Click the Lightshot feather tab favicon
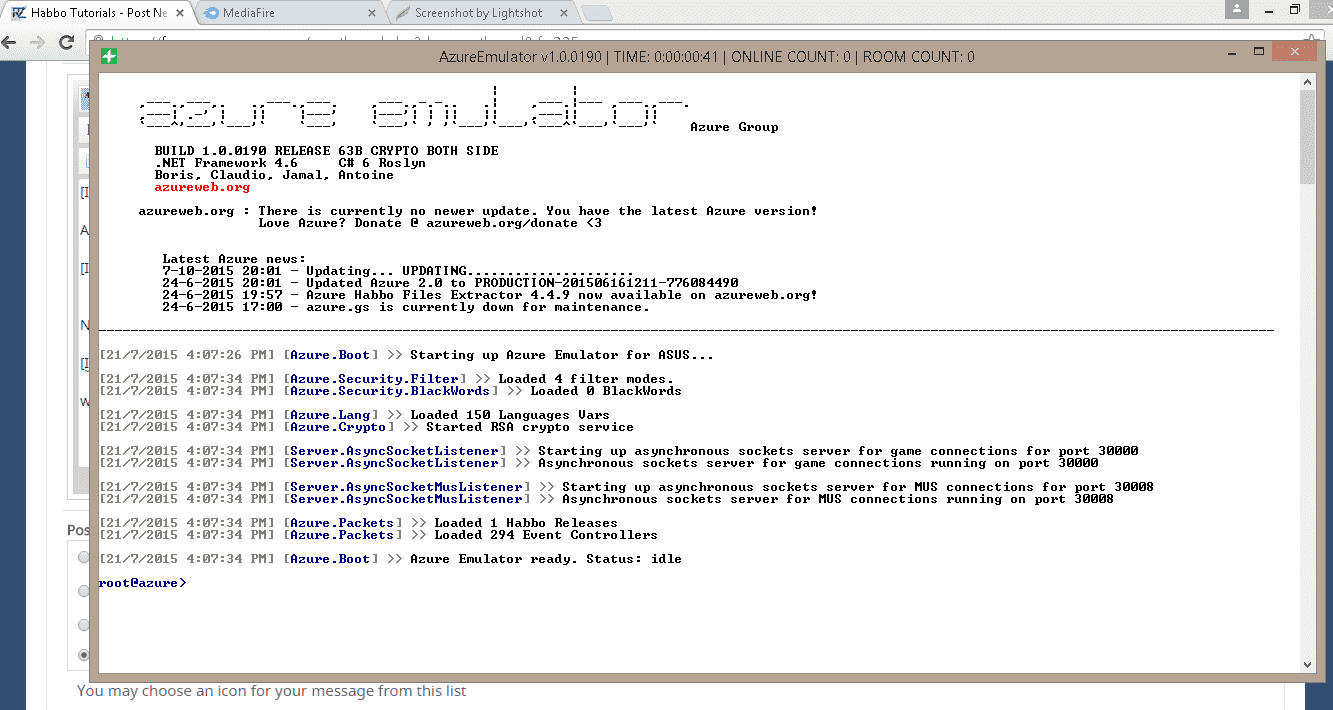The image size is (1333, 710). pos(401,13)
